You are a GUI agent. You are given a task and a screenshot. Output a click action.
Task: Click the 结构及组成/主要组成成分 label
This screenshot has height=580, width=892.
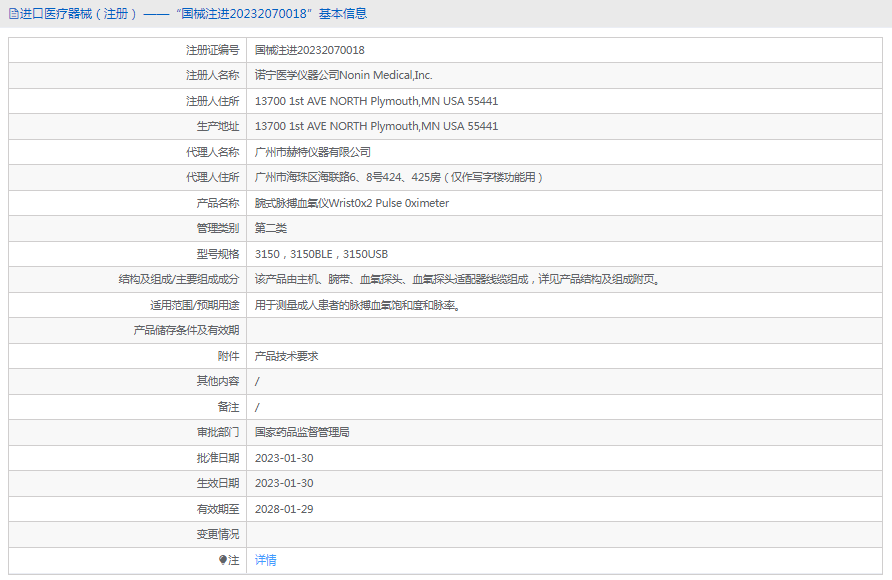click(179, 279)
